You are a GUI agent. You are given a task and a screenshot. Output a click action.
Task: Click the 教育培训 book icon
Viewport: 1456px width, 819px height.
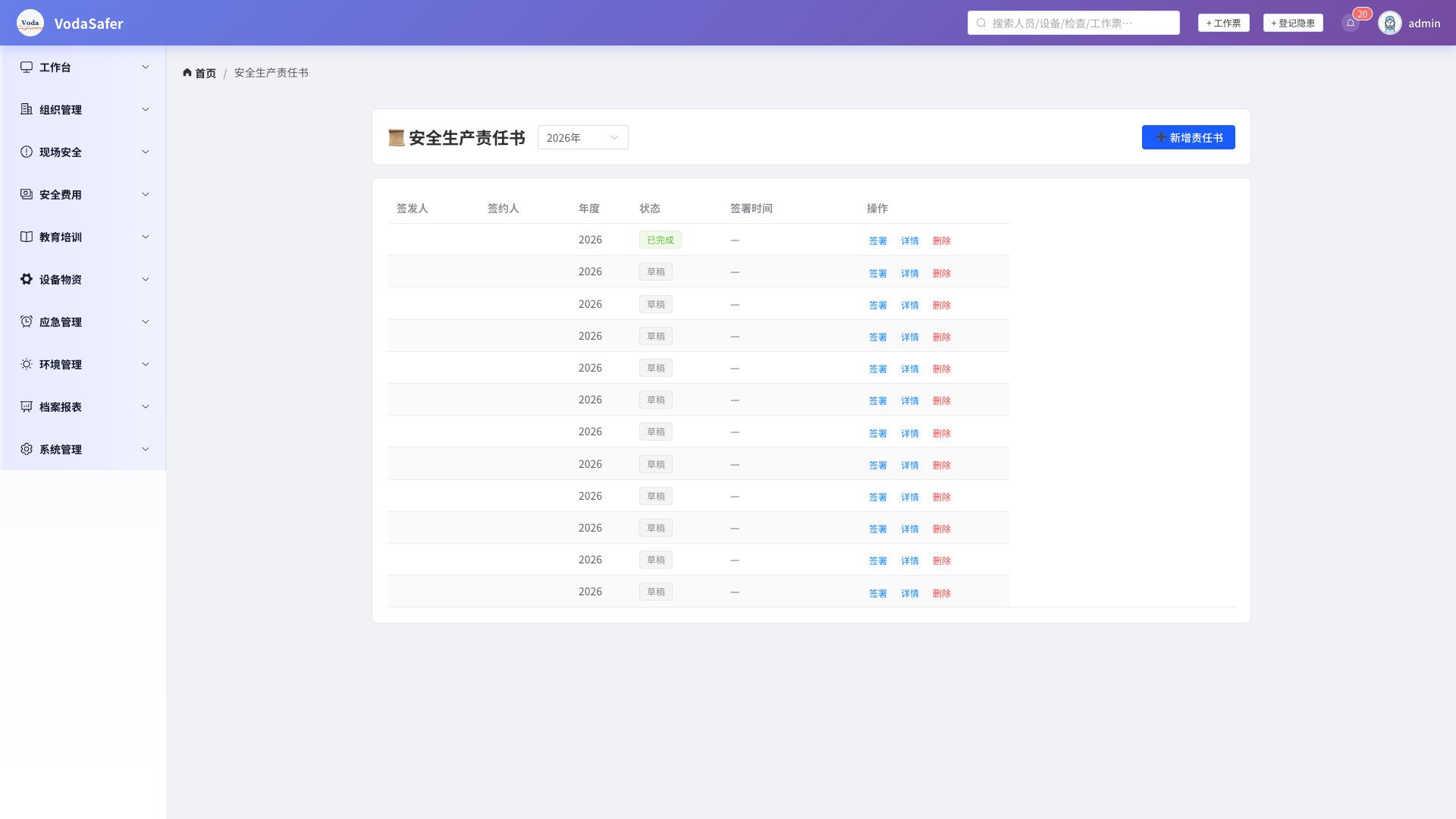click(27, 237)
